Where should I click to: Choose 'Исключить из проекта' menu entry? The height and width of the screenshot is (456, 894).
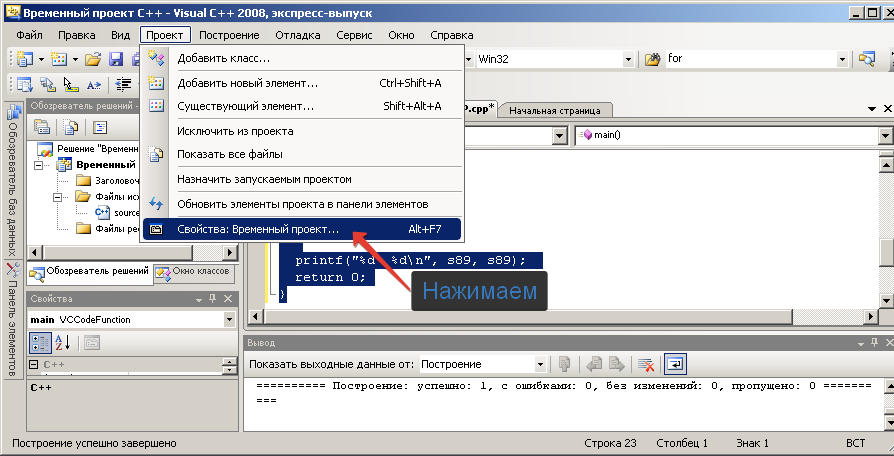[x=302, y=131]
